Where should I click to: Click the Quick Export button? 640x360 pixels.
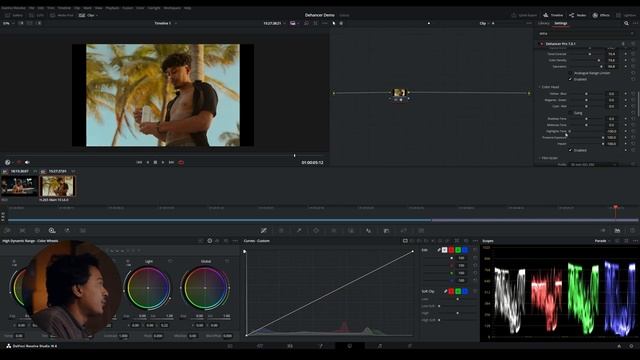[524, 15]
